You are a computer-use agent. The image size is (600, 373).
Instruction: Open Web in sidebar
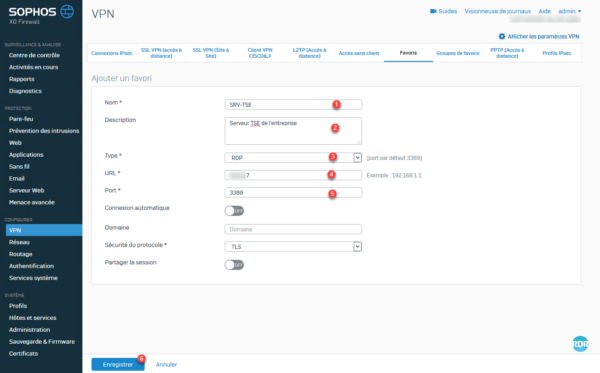(x=15, y=143)
